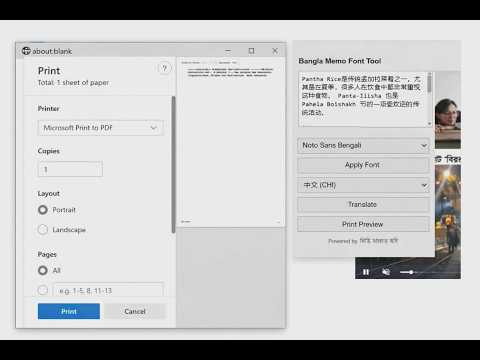This screenshot has width=480, height=360.
Task: Click the blue Print button
Action: pyautogui.click(x=69, y=311)
